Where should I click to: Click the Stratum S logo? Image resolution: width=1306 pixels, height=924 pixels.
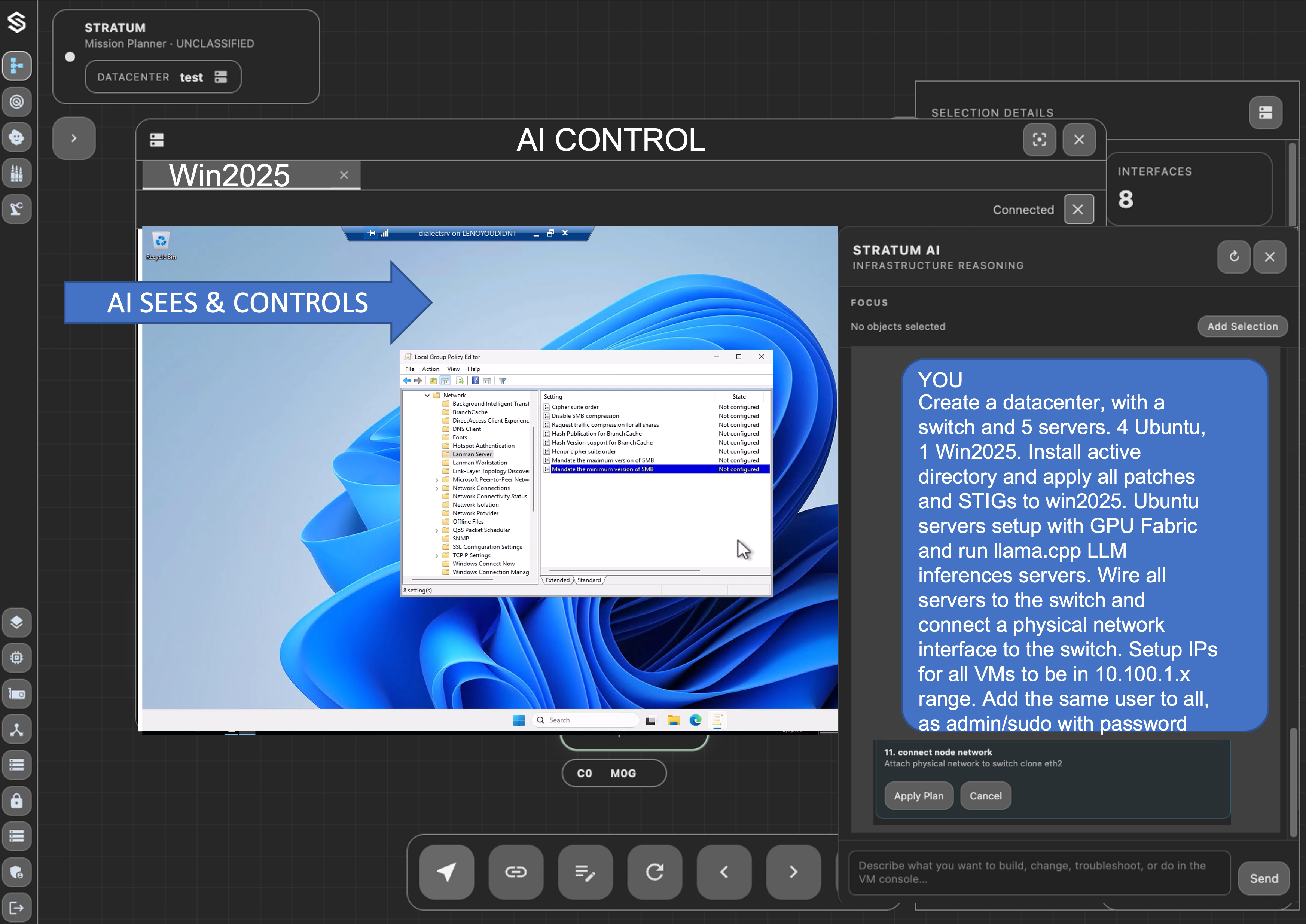tap(16, 22)
